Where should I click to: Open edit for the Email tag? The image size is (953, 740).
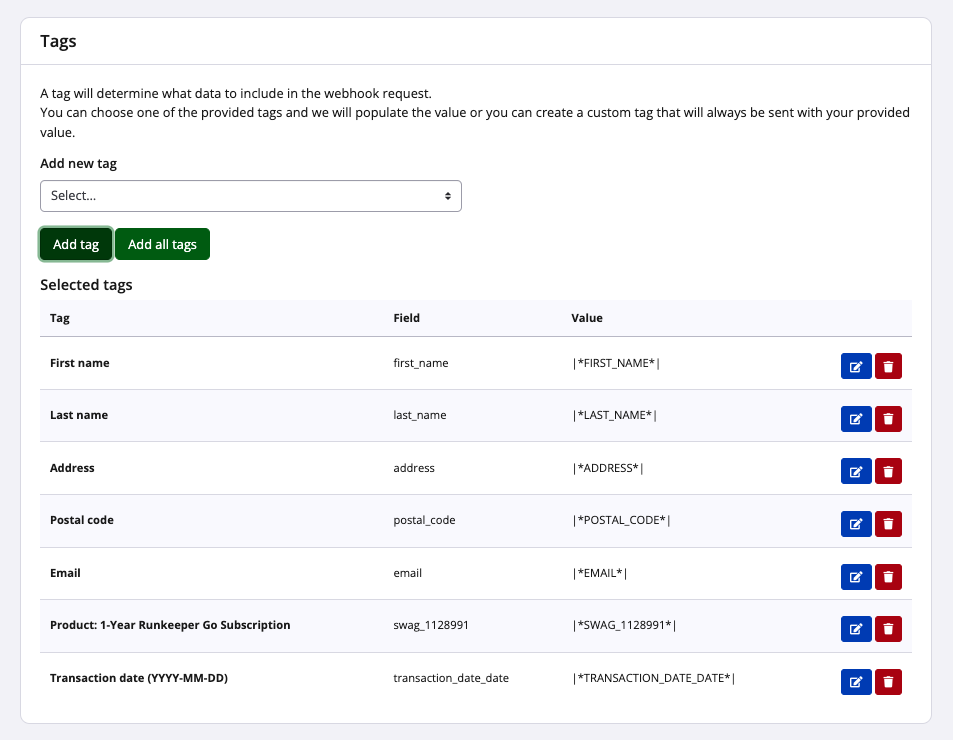[856, 577]
